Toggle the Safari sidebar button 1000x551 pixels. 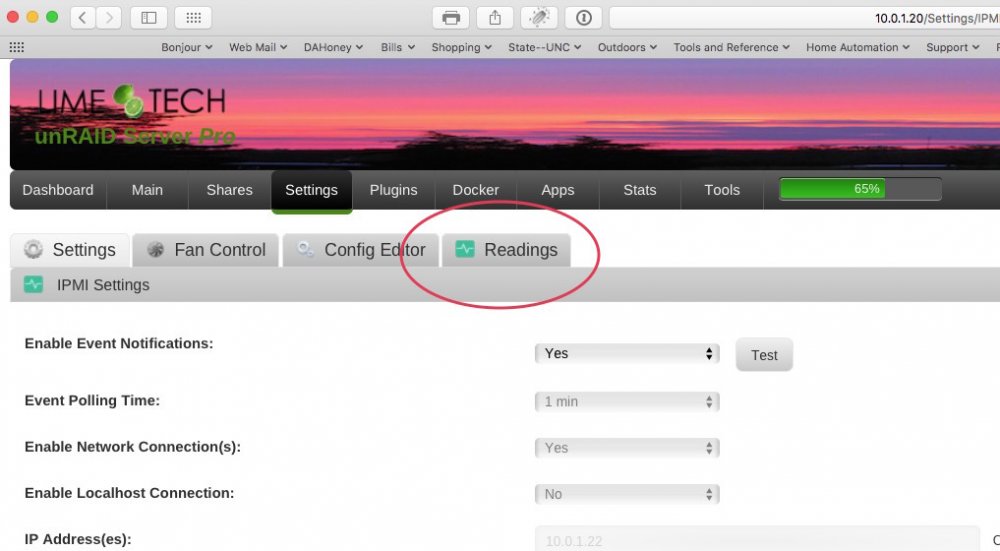click(149, 18)
